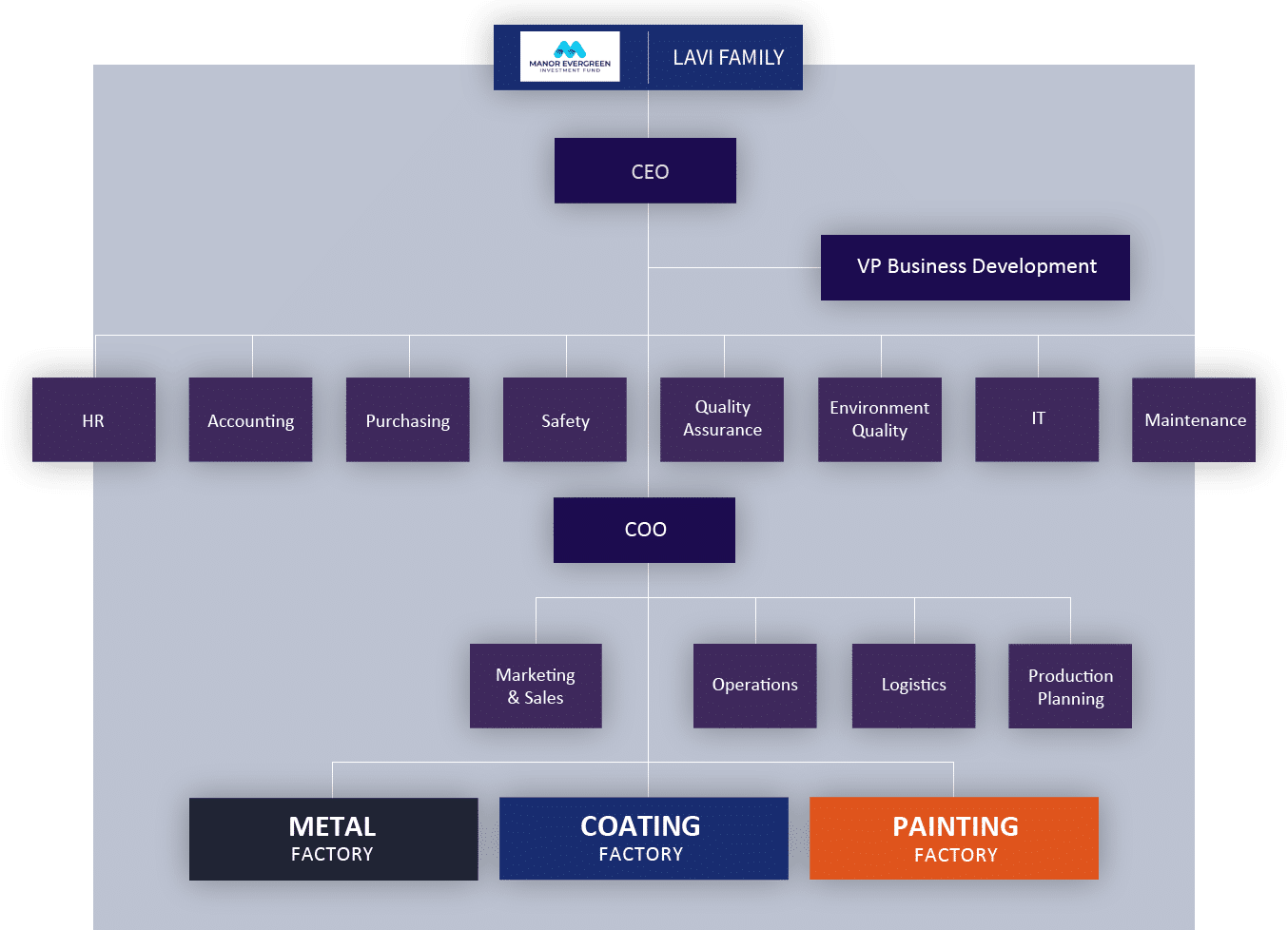Click the Accounting department box
The height and width of the screenshot is (930, 1288).
[x=251, y=420]
